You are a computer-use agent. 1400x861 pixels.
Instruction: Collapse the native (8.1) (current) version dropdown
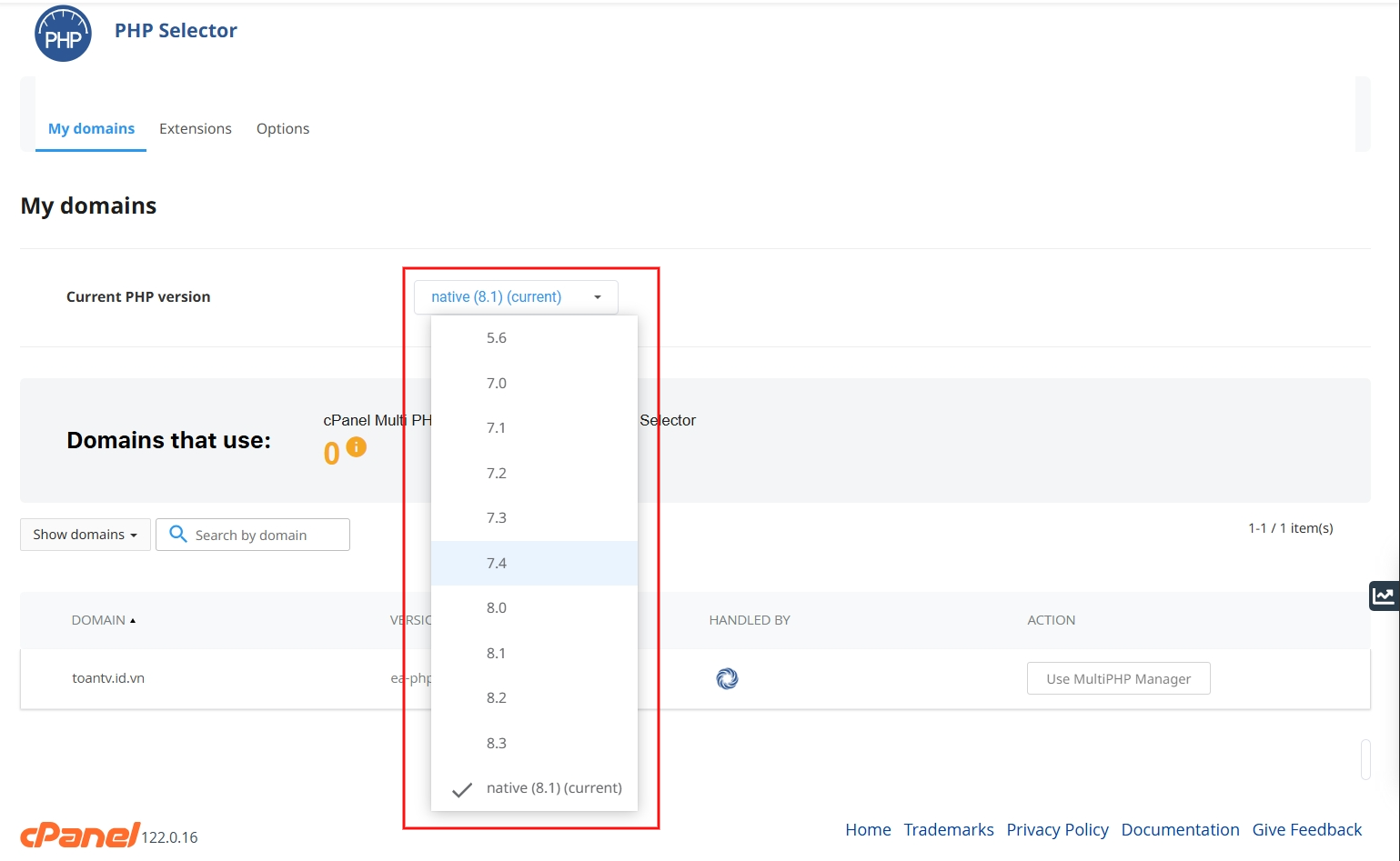tap(516, 297)
